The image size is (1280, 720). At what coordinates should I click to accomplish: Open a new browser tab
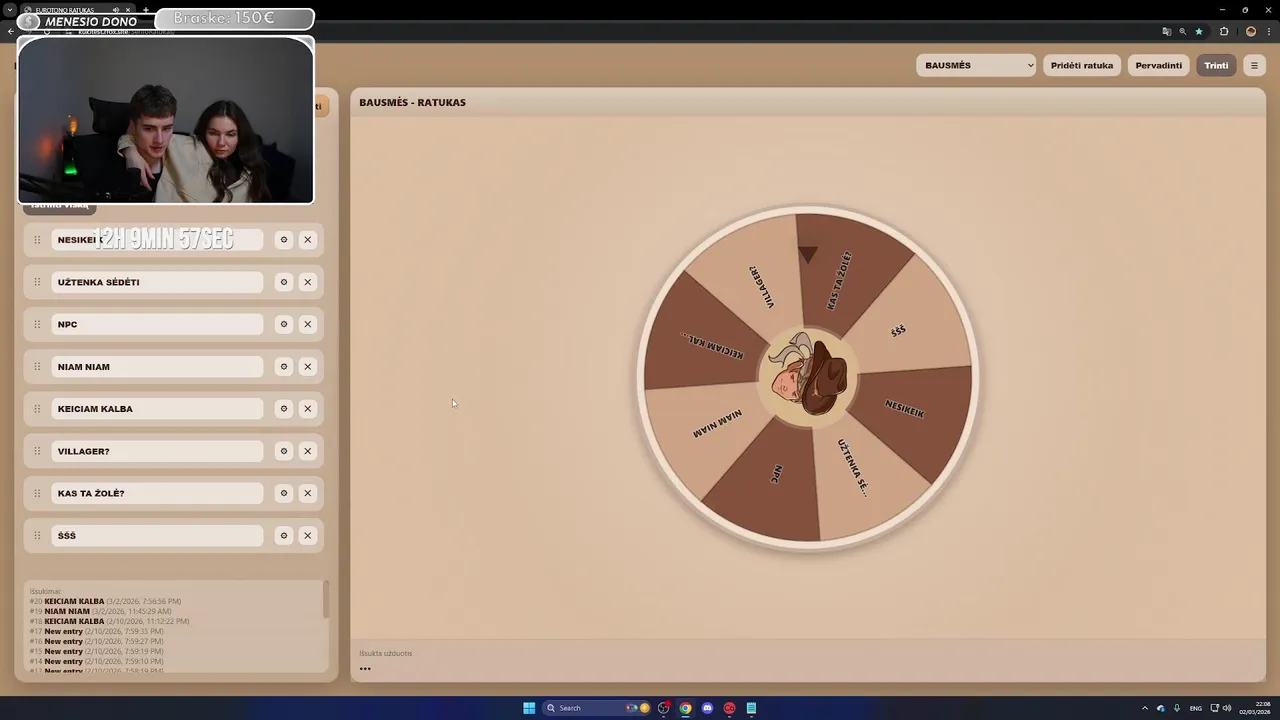(x=146, y=10)
